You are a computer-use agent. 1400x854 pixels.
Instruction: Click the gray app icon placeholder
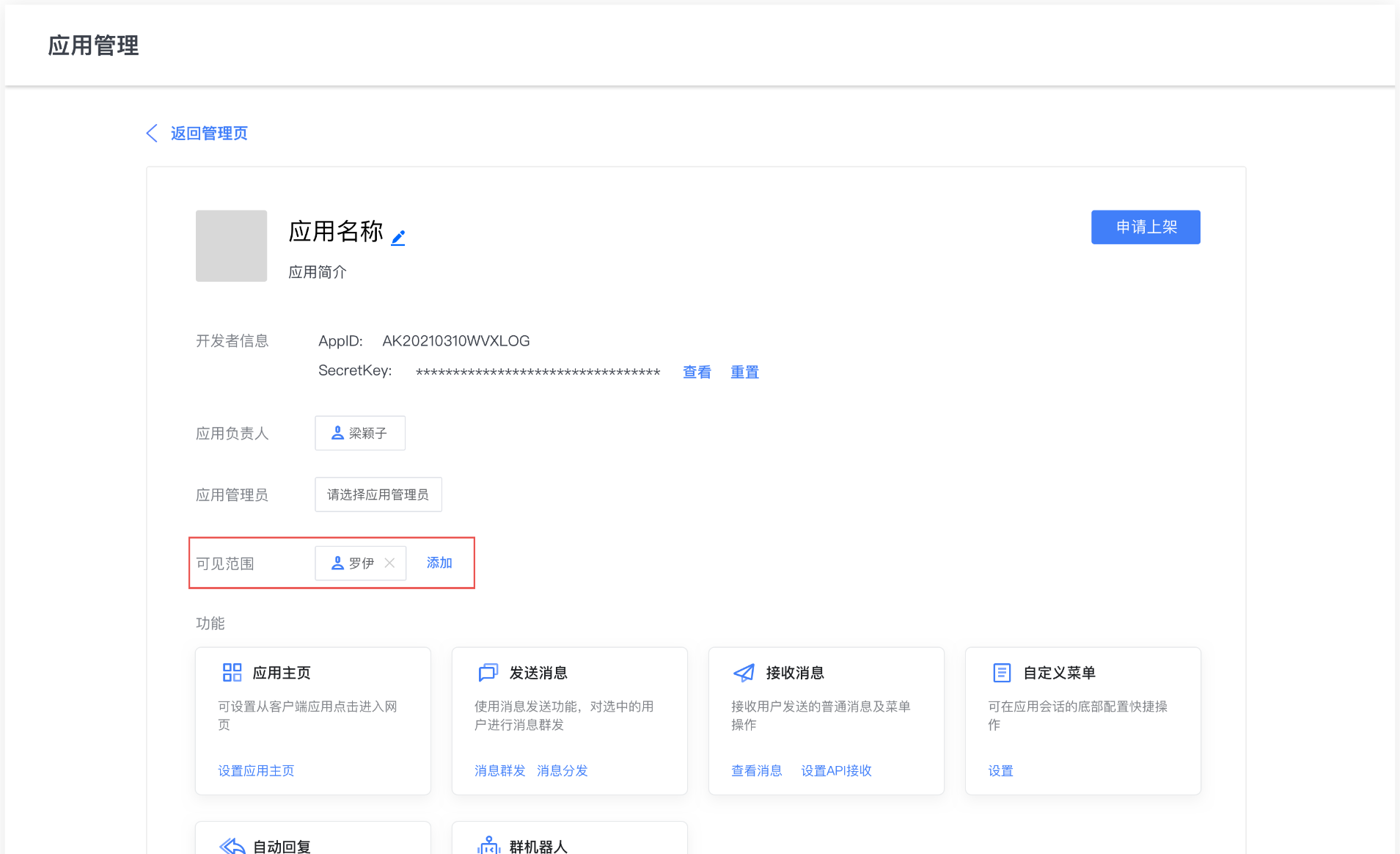tap(231, 246)
